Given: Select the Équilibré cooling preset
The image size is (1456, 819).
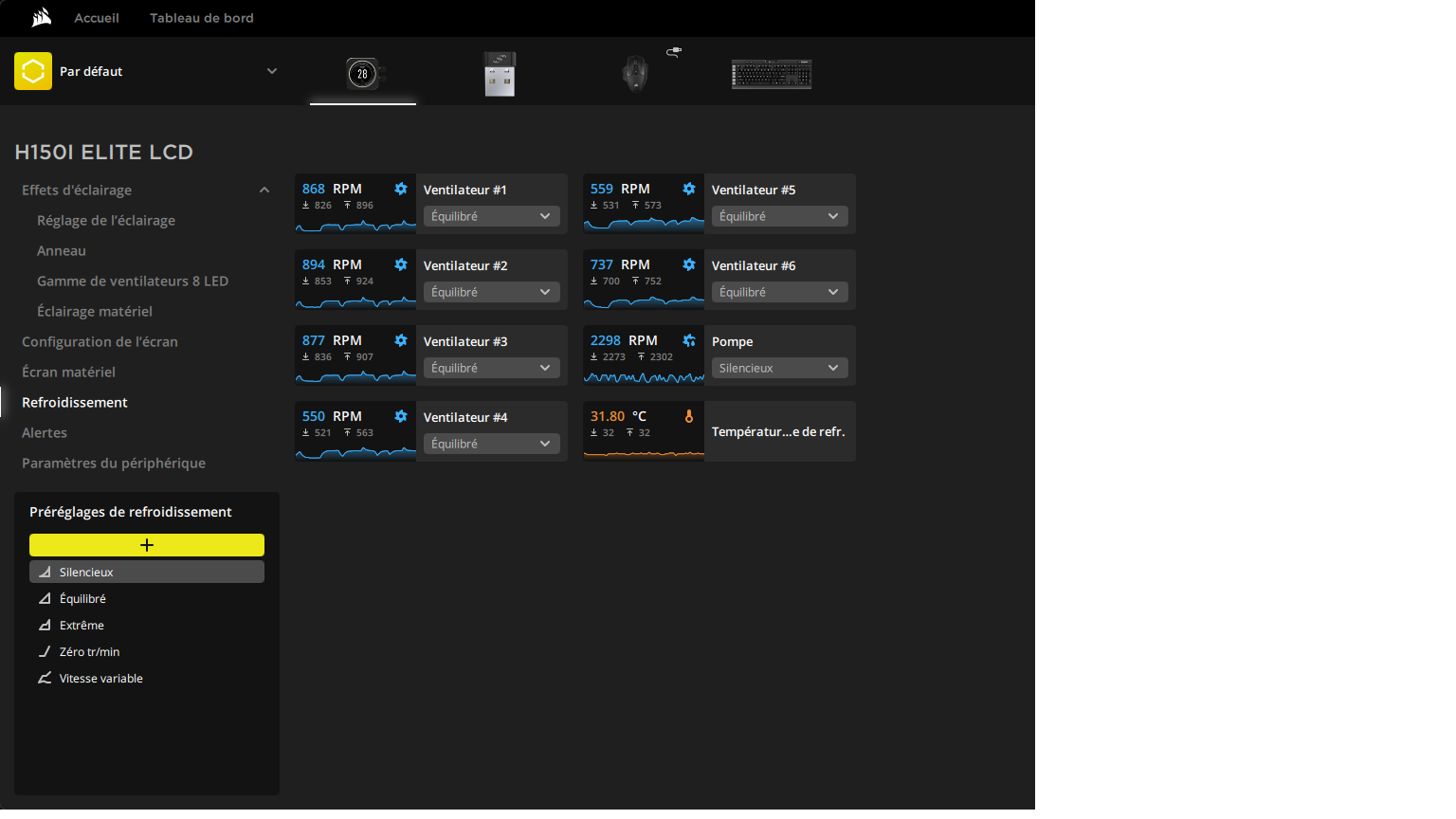Looking at the screenshot, I should 147,598.
